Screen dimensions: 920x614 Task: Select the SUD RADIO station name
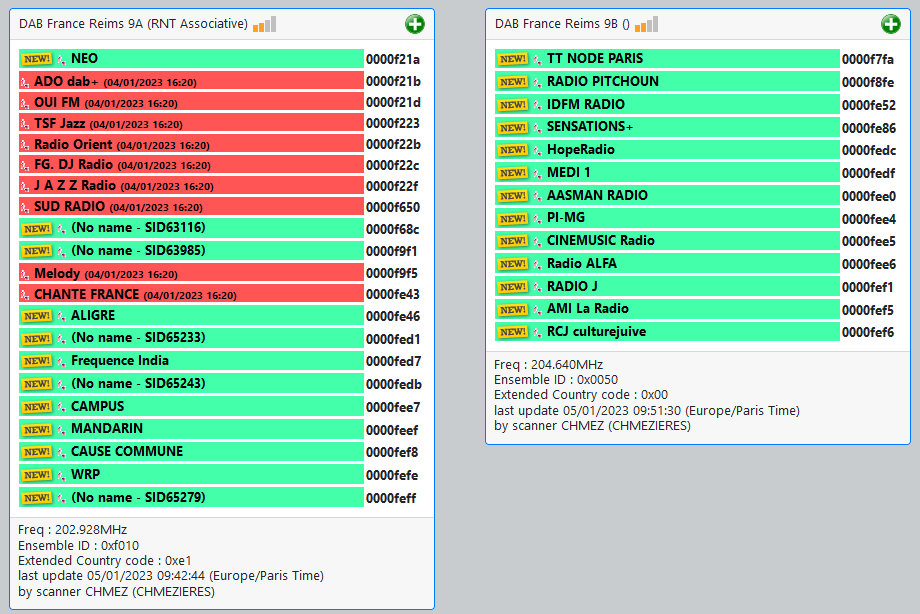(x=69, y=207)
